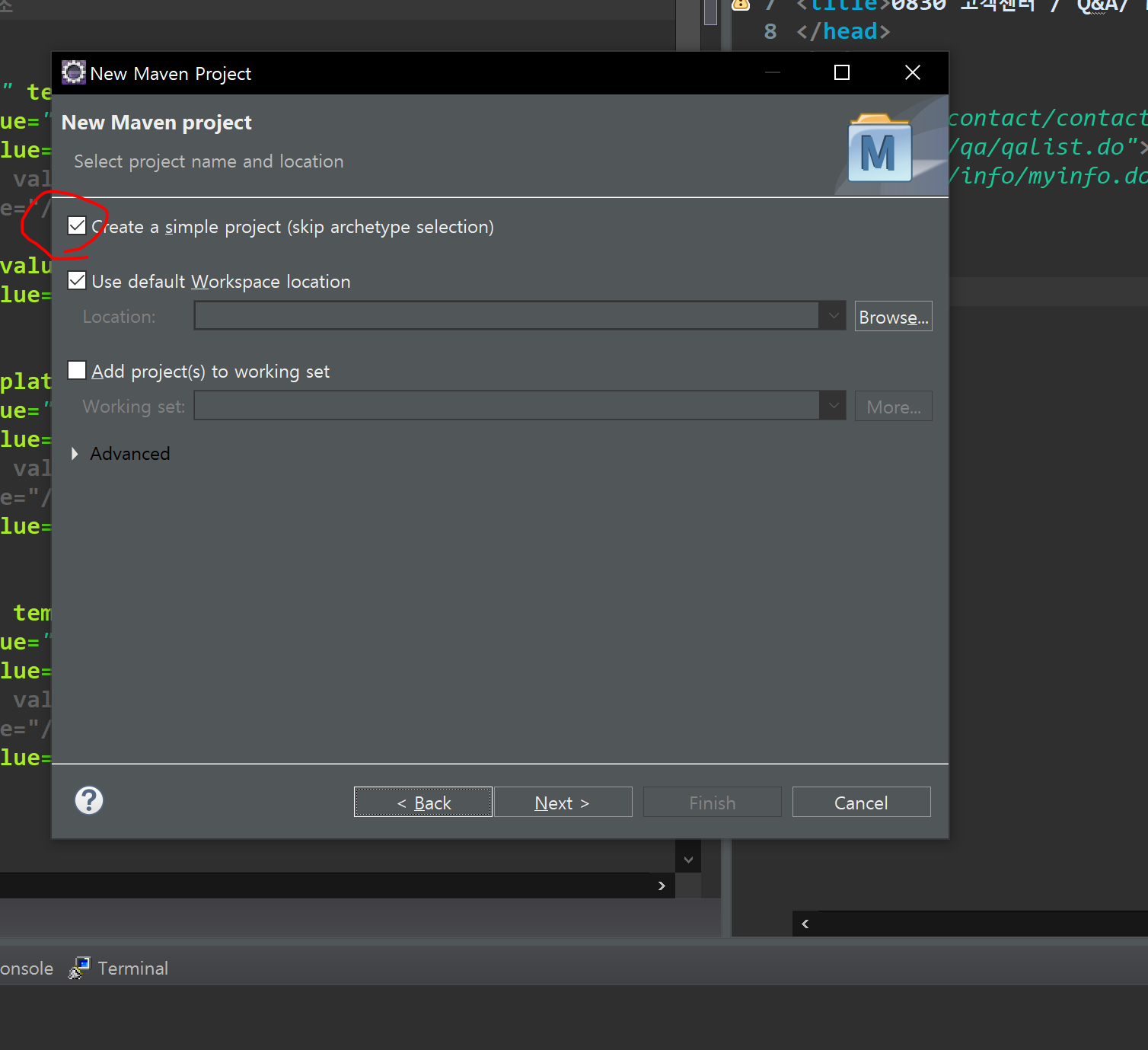Screen dimensions: 1148x1050
Task: Open help via question mark icon
Action: tap(89, 800)
